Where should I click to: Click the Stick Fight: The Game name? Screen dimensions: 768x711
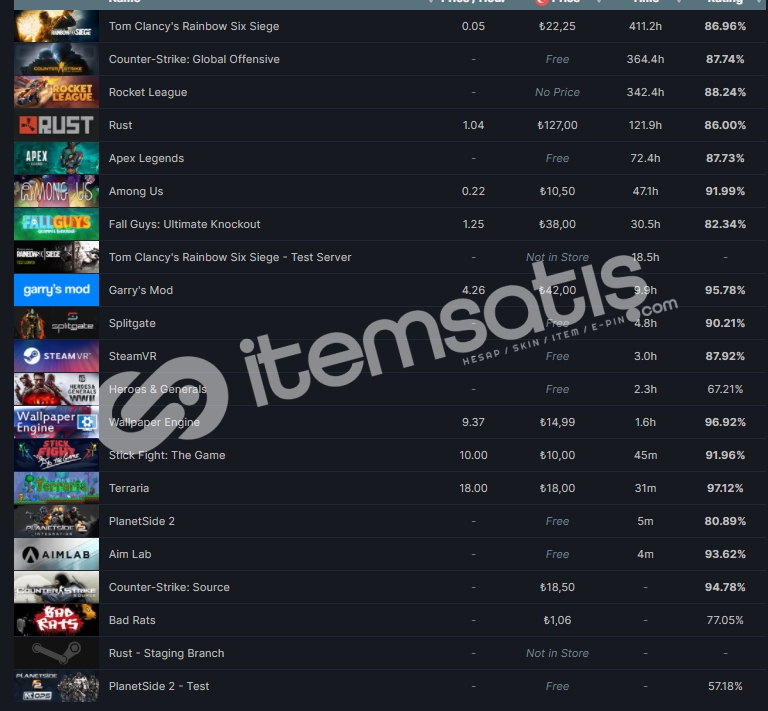pyautogui.click(x=167, y=455)
